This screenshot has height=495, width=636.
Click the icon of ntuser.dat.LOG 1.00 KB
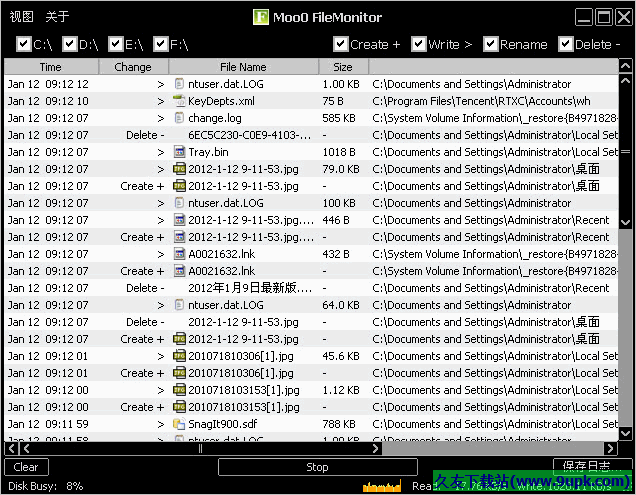click(179, 84)
